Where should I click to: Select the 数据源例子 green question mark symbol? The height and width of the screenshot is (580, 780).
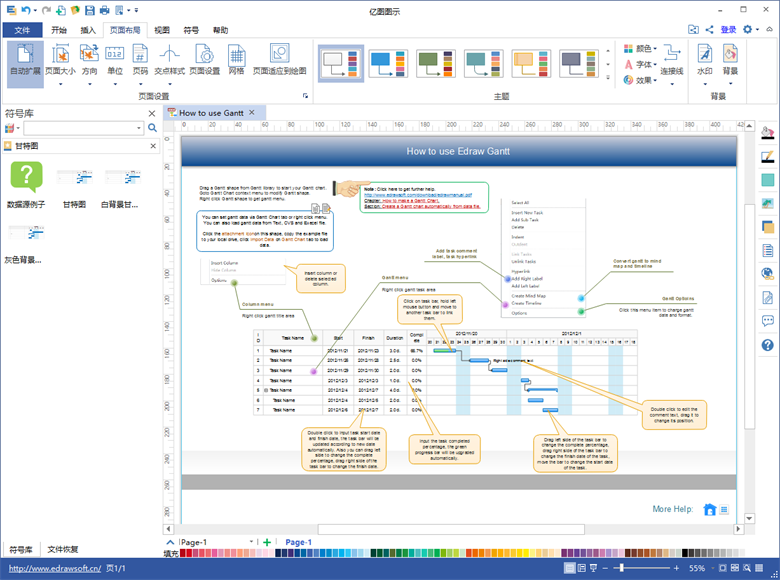pyautogui.click(x=26, y=184)
